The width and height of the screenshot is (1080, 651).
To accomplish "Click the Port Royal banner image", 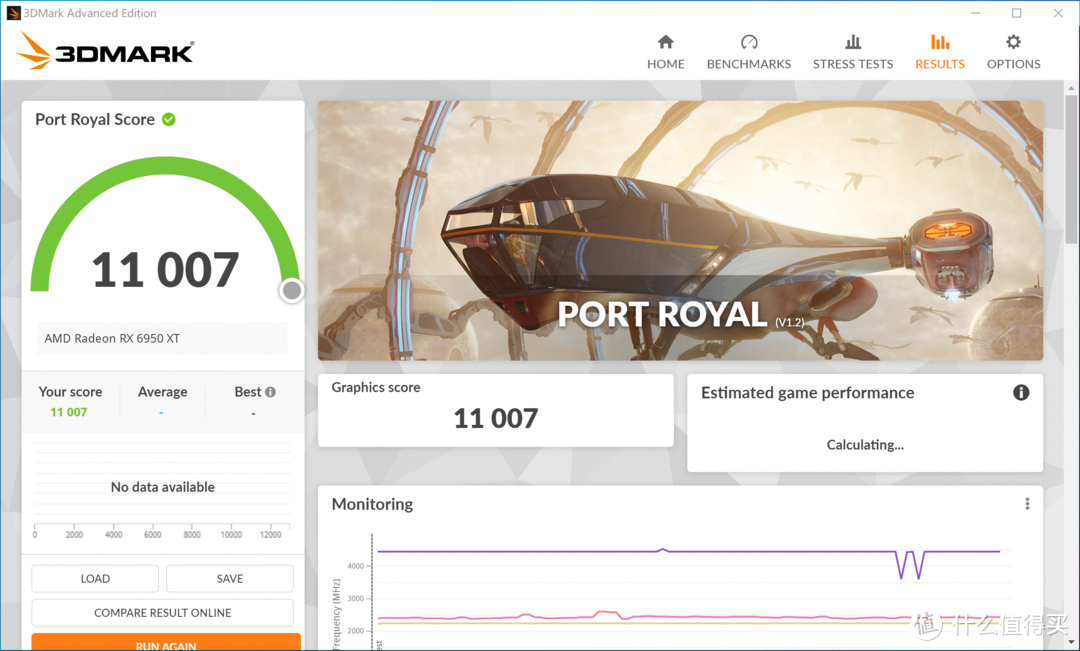I will click(680, 230).
